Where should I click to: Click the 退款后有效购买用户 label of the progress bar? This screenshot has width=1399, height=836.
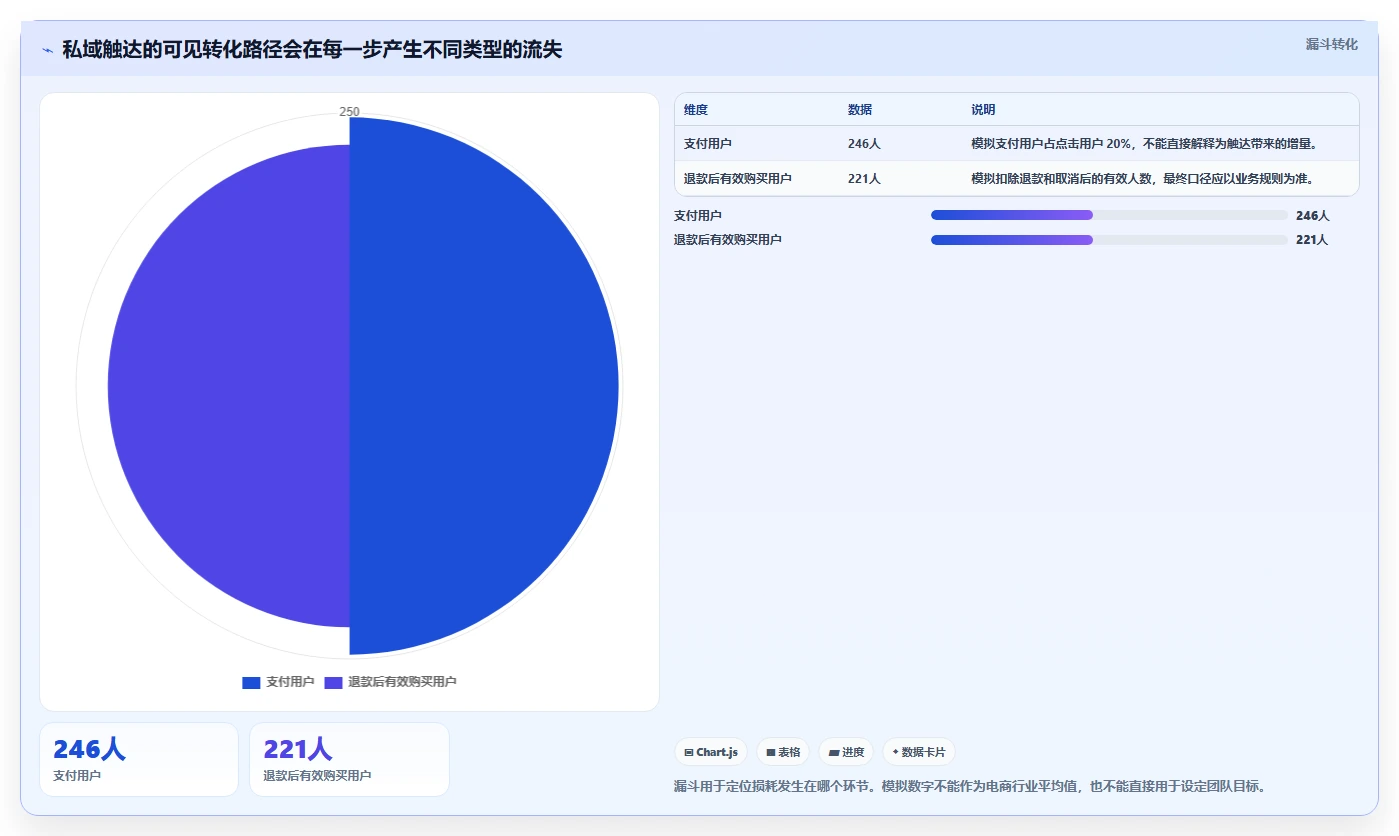pos(728,240)
